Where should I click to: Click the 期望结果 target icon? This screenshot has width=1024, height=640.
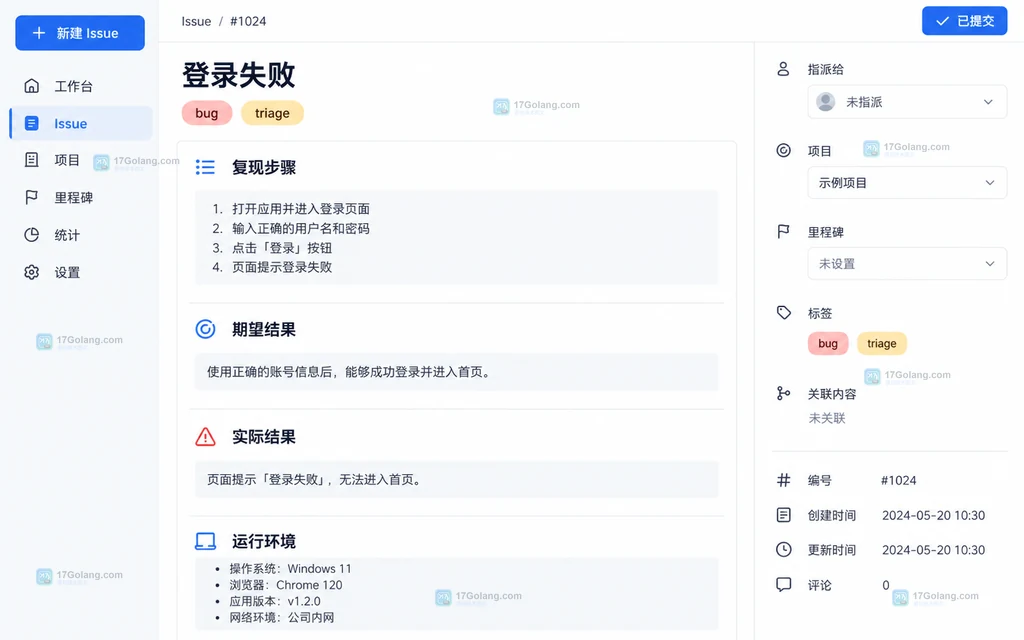tap(205, 329)
